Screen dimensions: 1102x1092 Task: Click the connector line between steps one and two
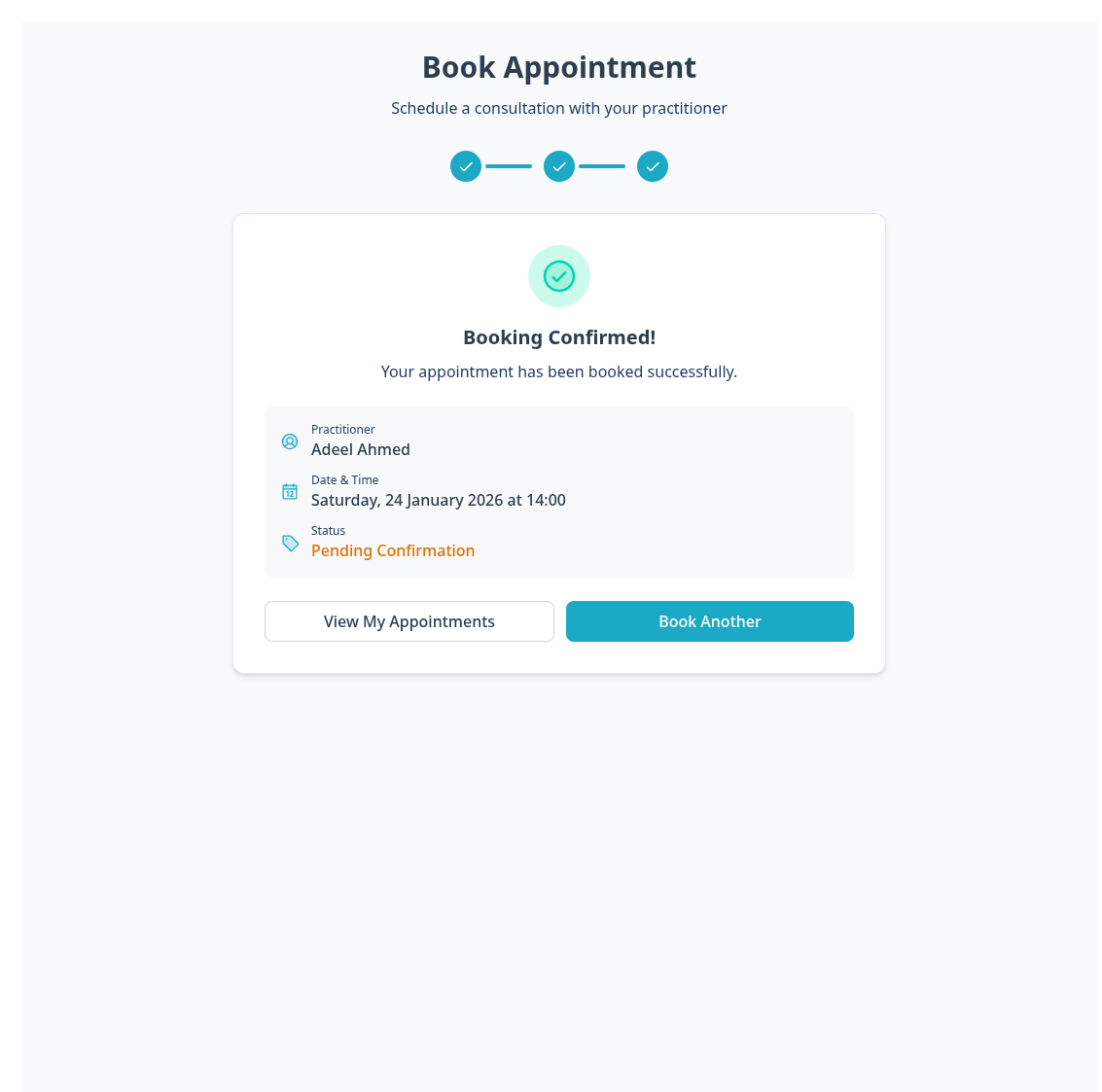pyautogui.click(x=509, y=166)
